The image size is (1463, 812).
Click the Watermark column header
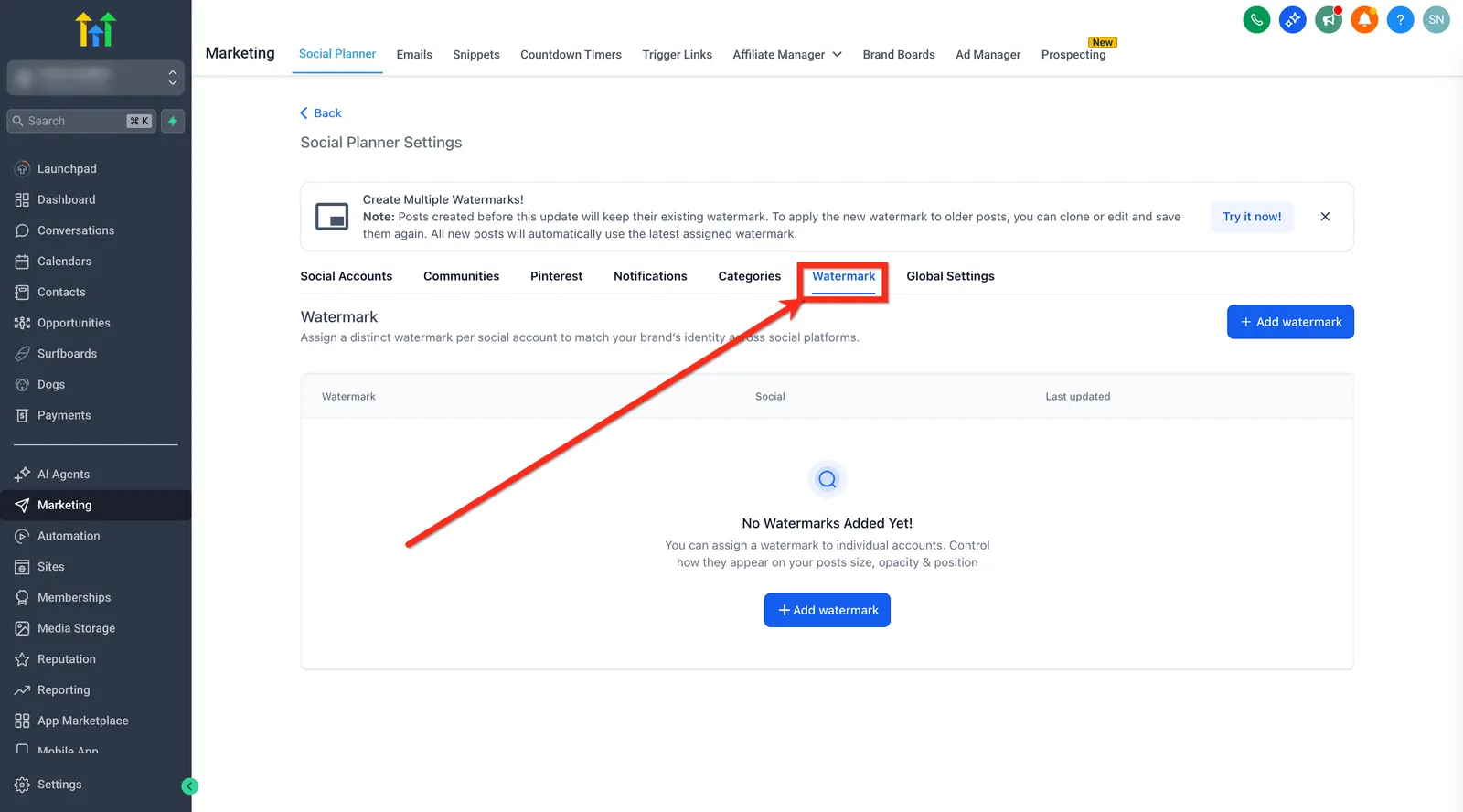pyautogui.click(x=348, y=397)
